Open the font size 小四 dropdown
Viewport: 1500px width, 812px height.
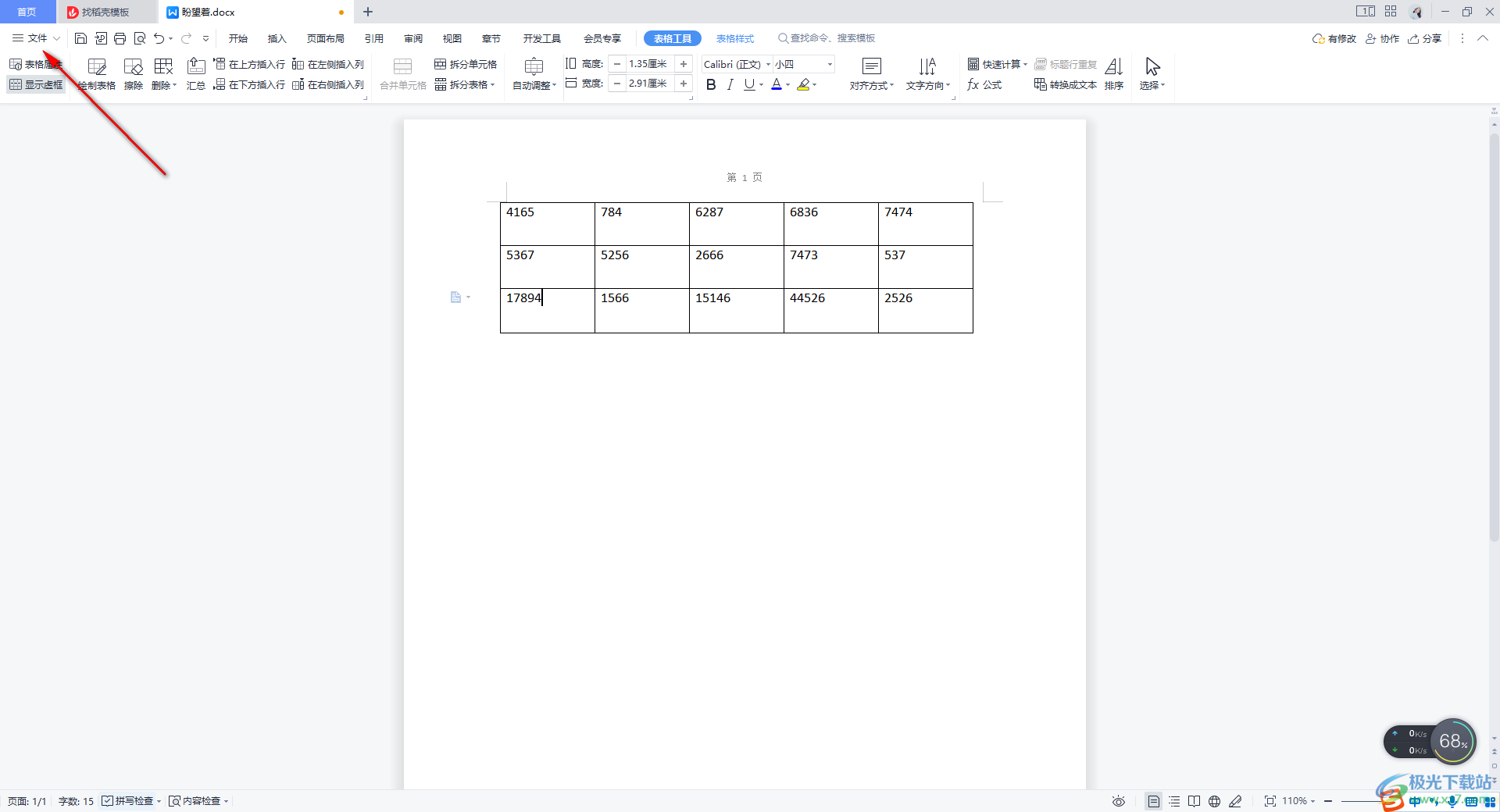pyautogui.click(x=830, y=64)
